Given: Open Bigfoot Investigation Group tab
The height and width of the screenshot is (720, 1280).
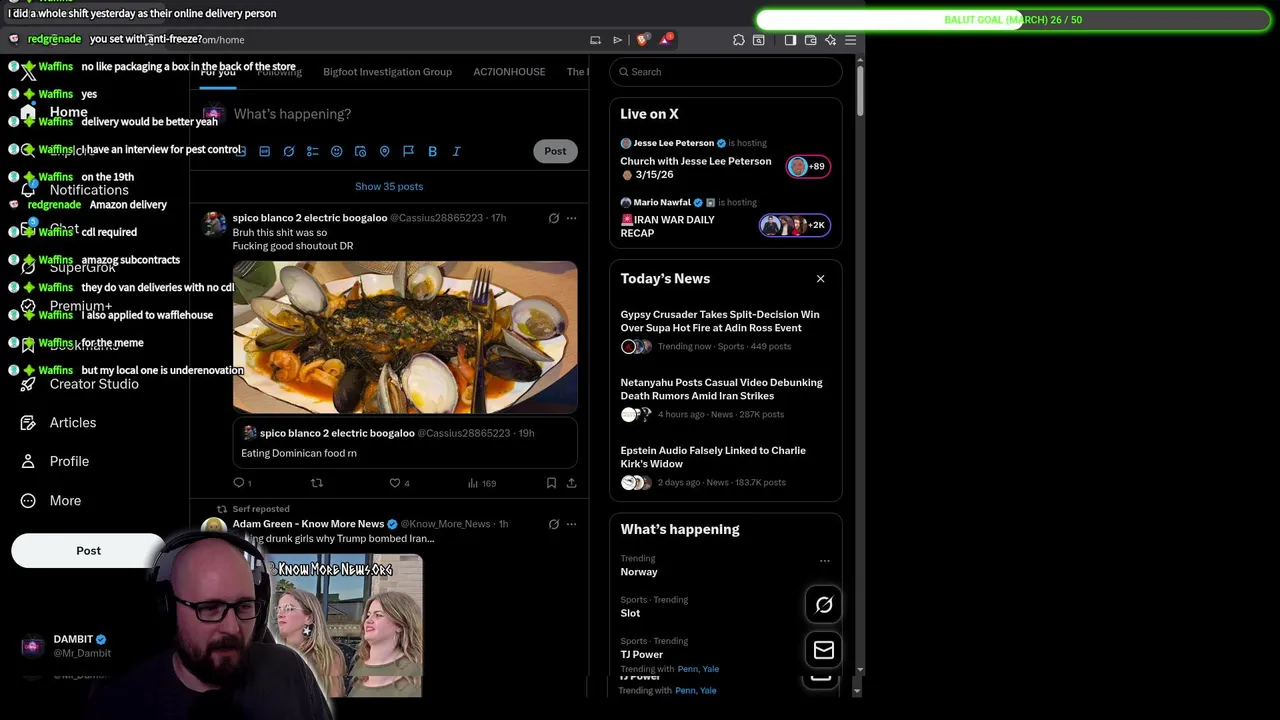Looking at the screenshot, I should [387, 72].
